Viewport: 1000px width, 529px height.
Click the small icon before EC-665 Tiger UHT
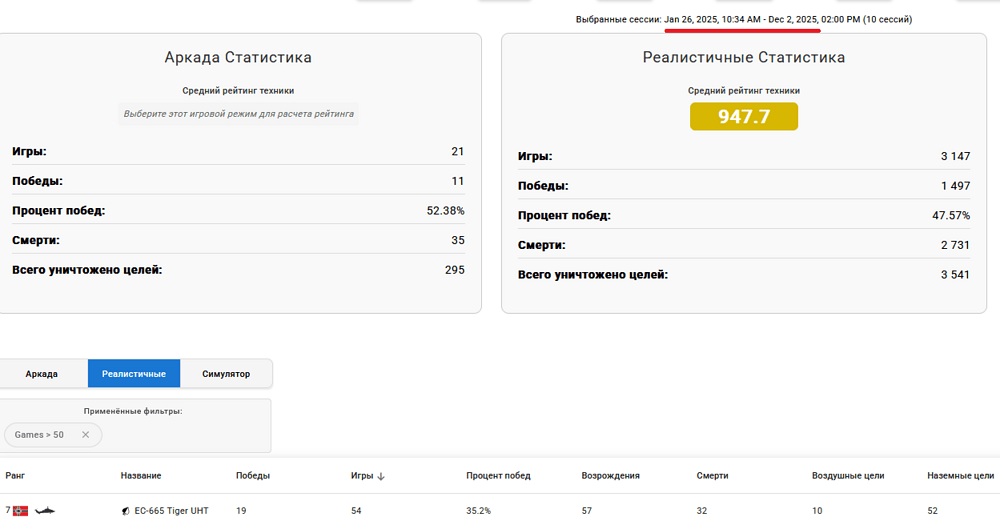coord(125,511)
